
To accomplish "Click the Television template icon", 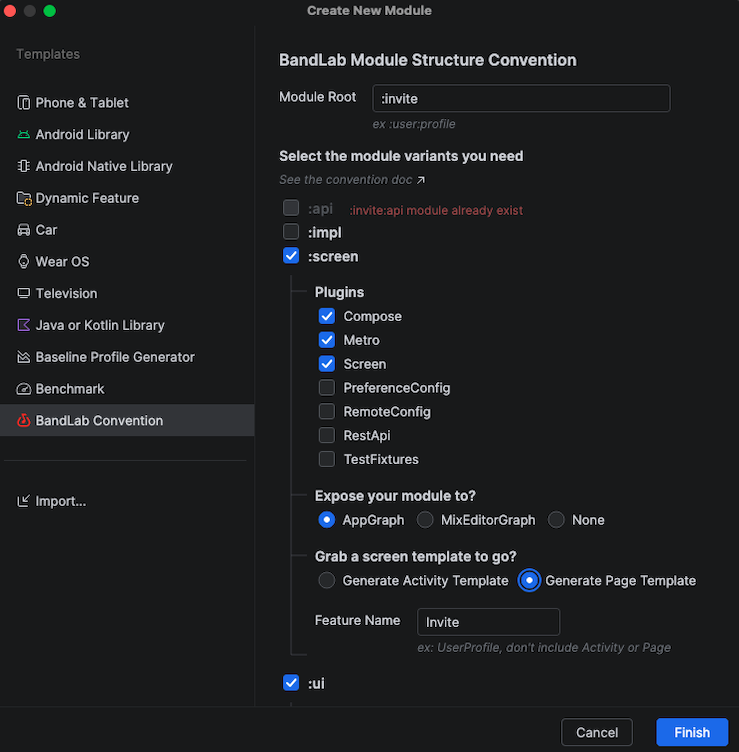I will point(24,294).
